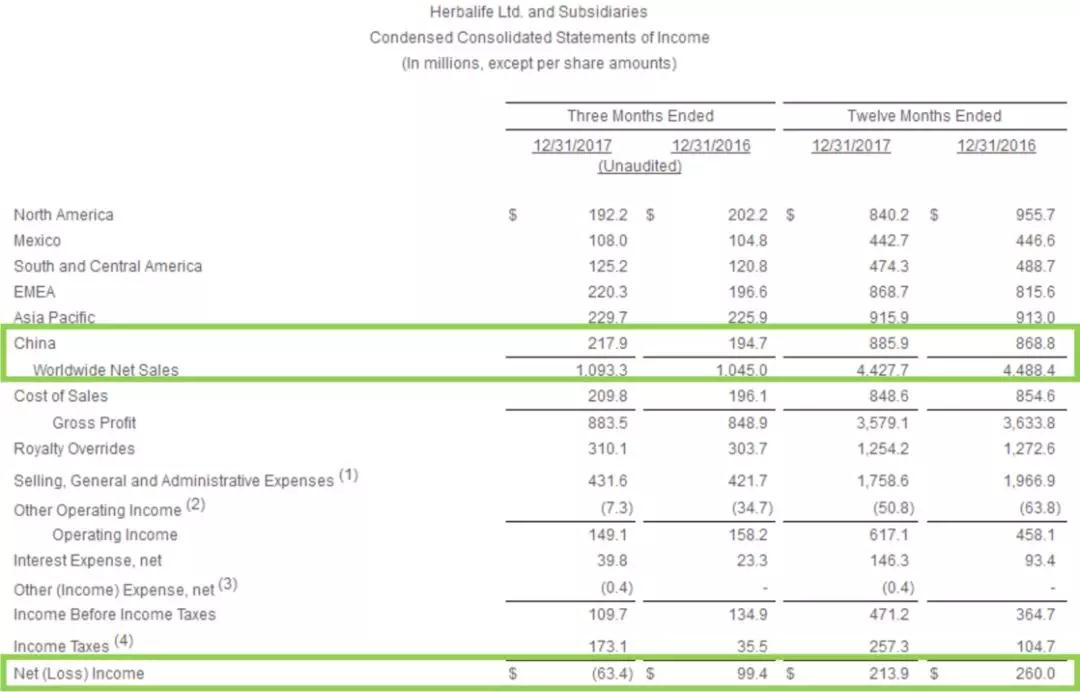1080x692 pixels.
Task: Click Gross Profit value 3,633.8
Action: [x=1028, y=423]
